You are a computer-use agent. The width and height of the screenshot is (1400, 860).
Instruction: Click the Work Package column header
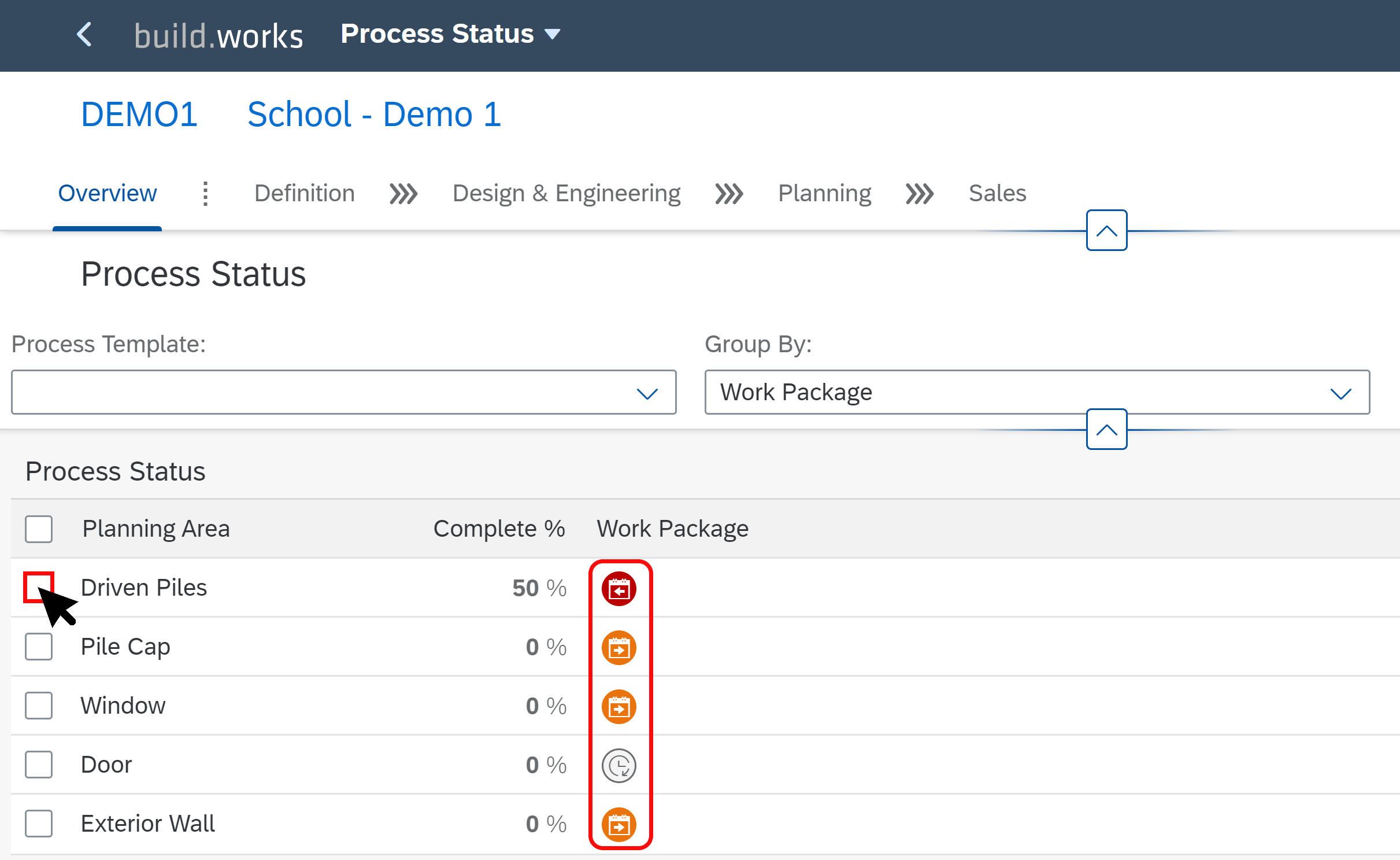coord(673,529)
